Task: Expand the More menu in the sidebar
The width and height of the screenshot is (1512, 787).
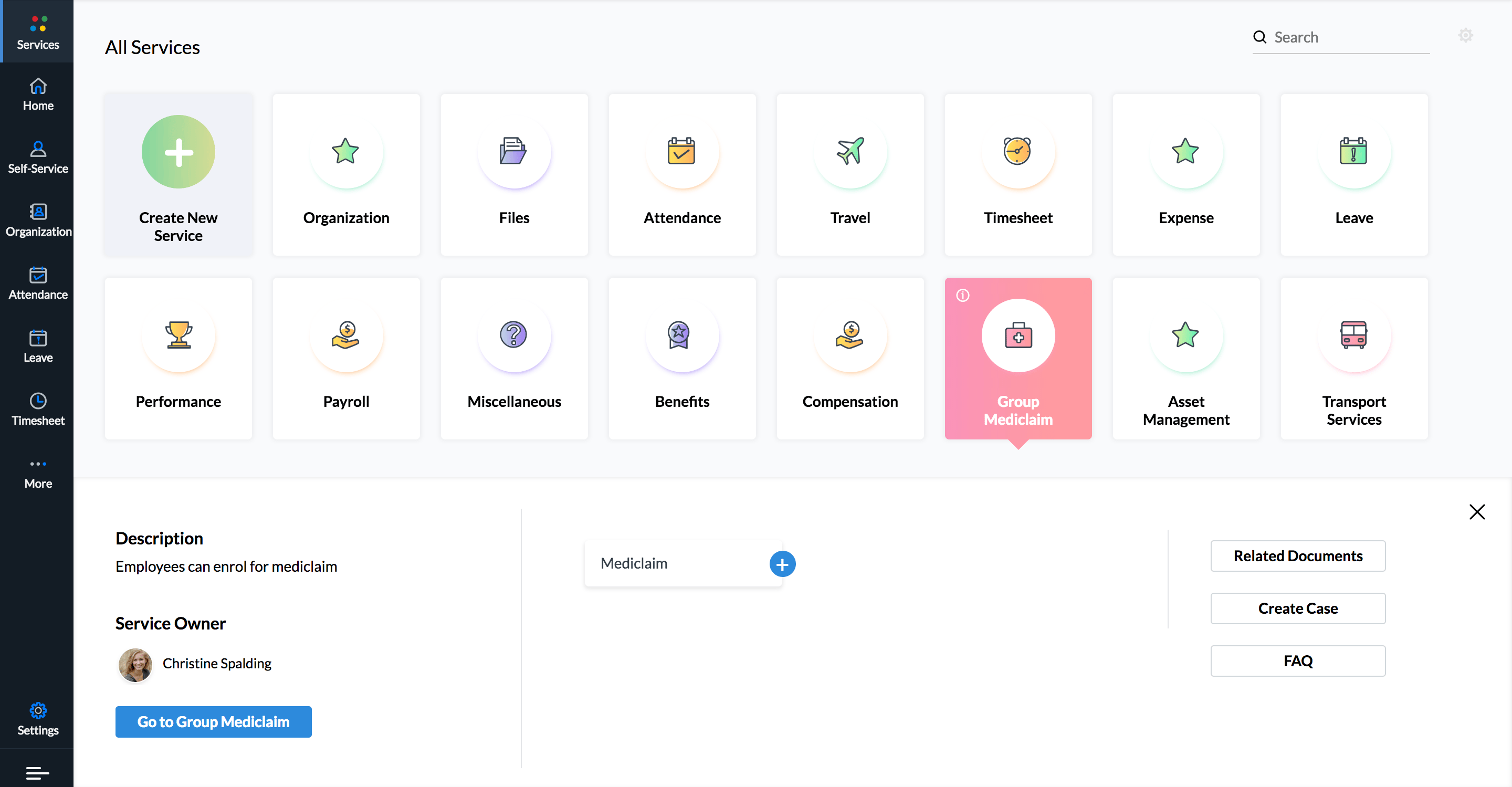Action: click(x=38, y=472)
